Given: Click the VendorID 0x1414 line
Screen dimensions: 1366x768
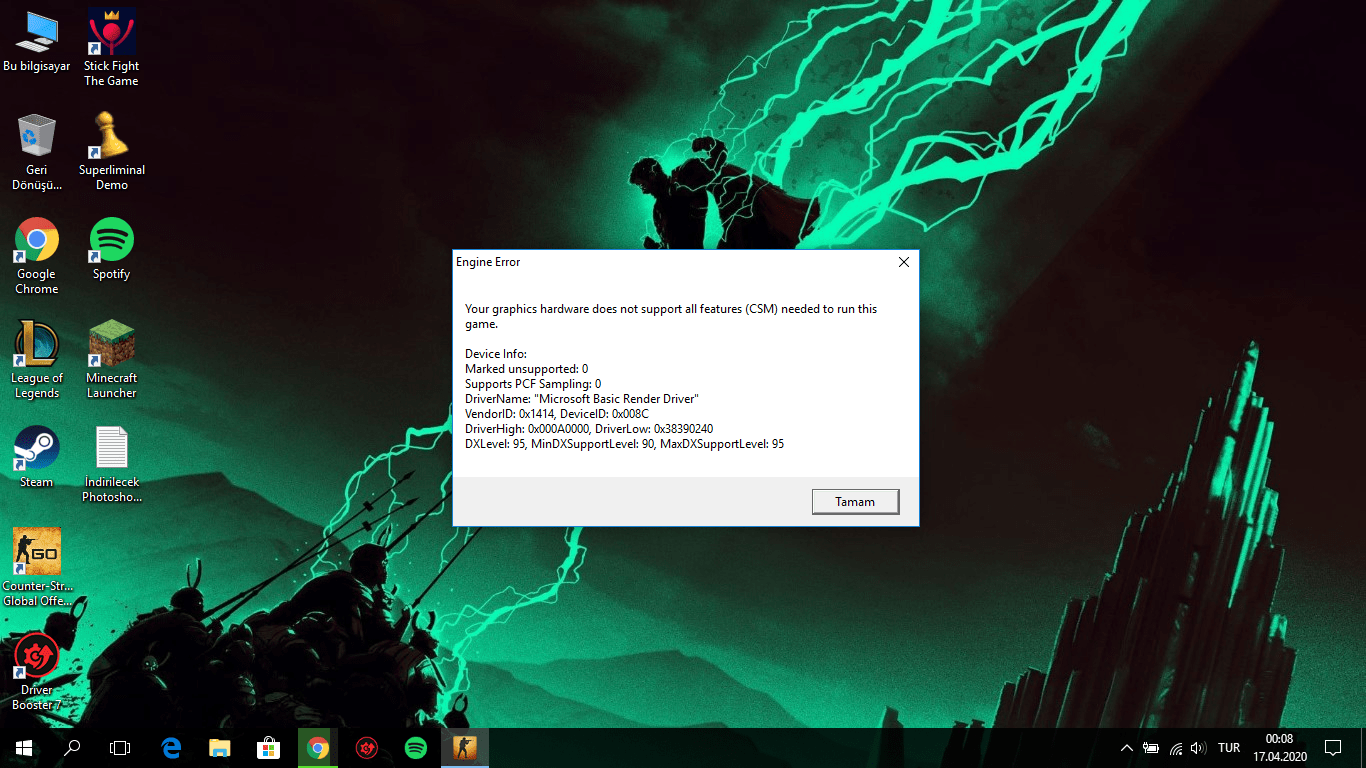Looking at the screenshot, I should tap(557, 414).
